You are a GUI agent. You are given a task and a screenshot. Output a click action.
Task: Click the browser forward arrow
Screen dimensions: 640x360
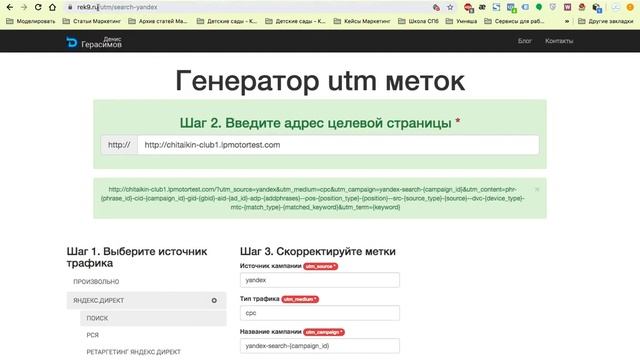(24, 7)
